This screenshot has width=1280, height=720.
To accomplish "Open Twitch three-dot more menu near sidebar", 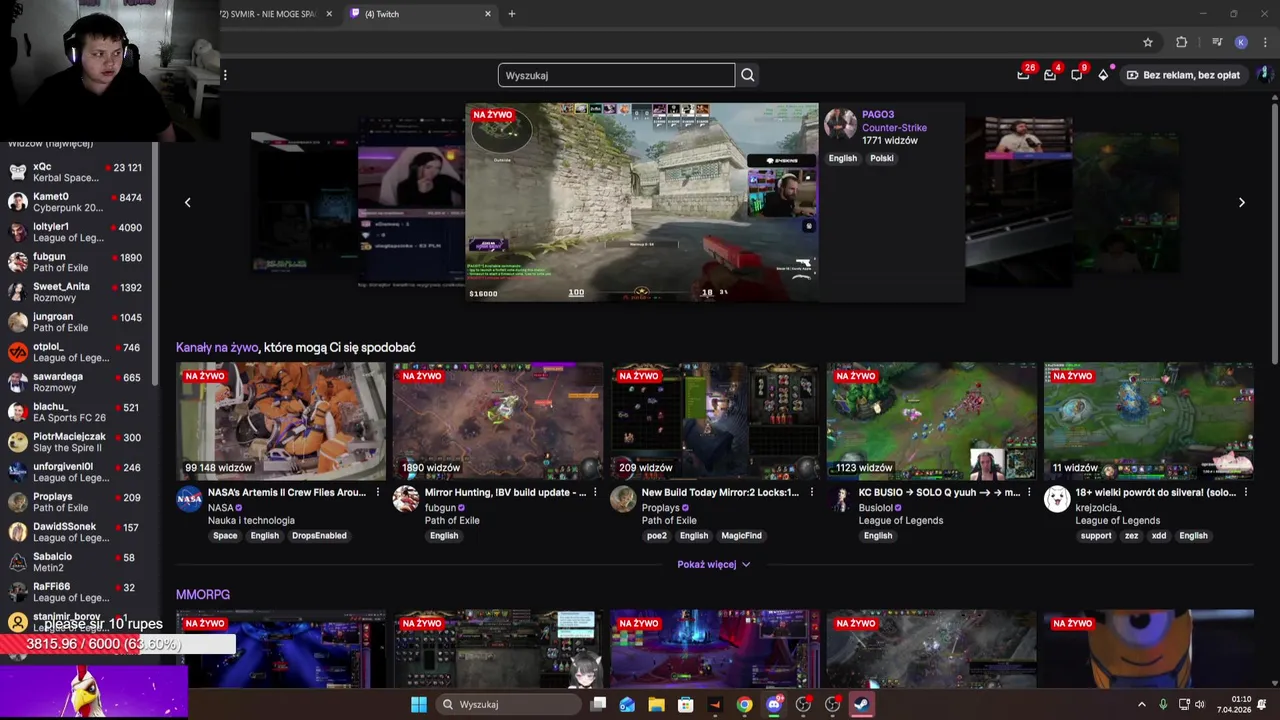I will pos(225,75).
